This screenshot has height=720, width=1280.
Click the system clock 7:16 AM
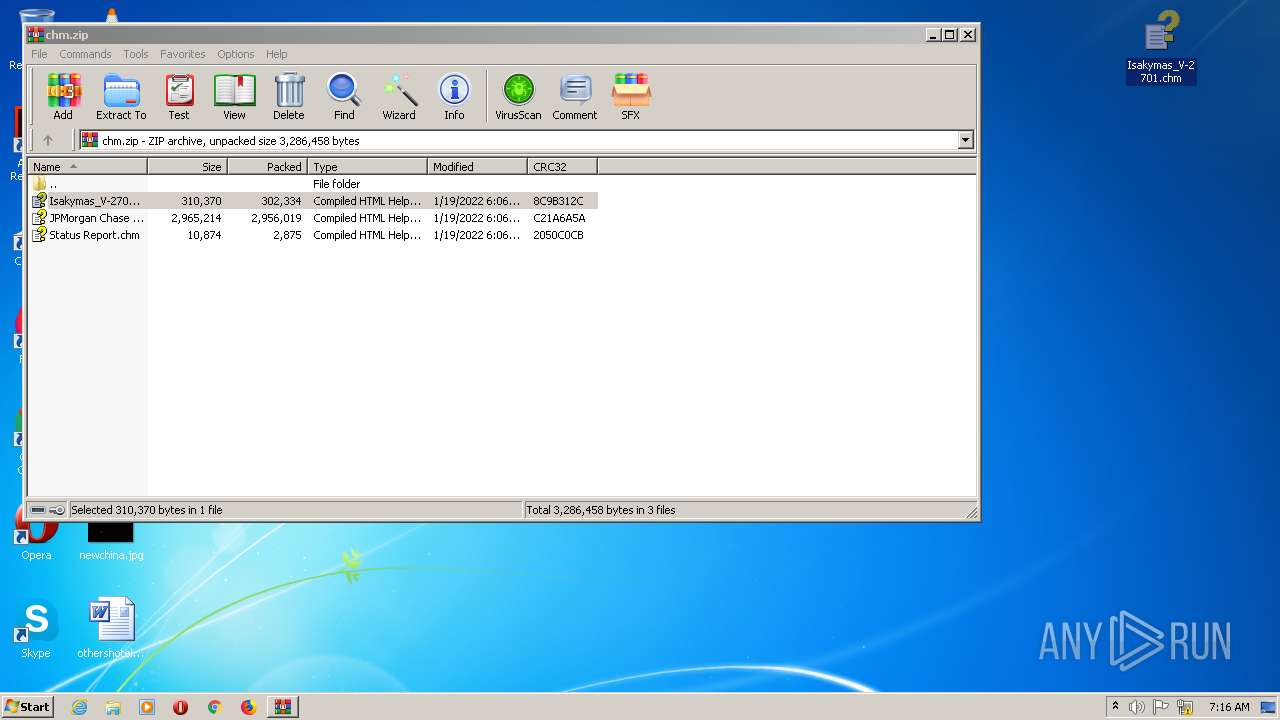tap(1229, 707)
